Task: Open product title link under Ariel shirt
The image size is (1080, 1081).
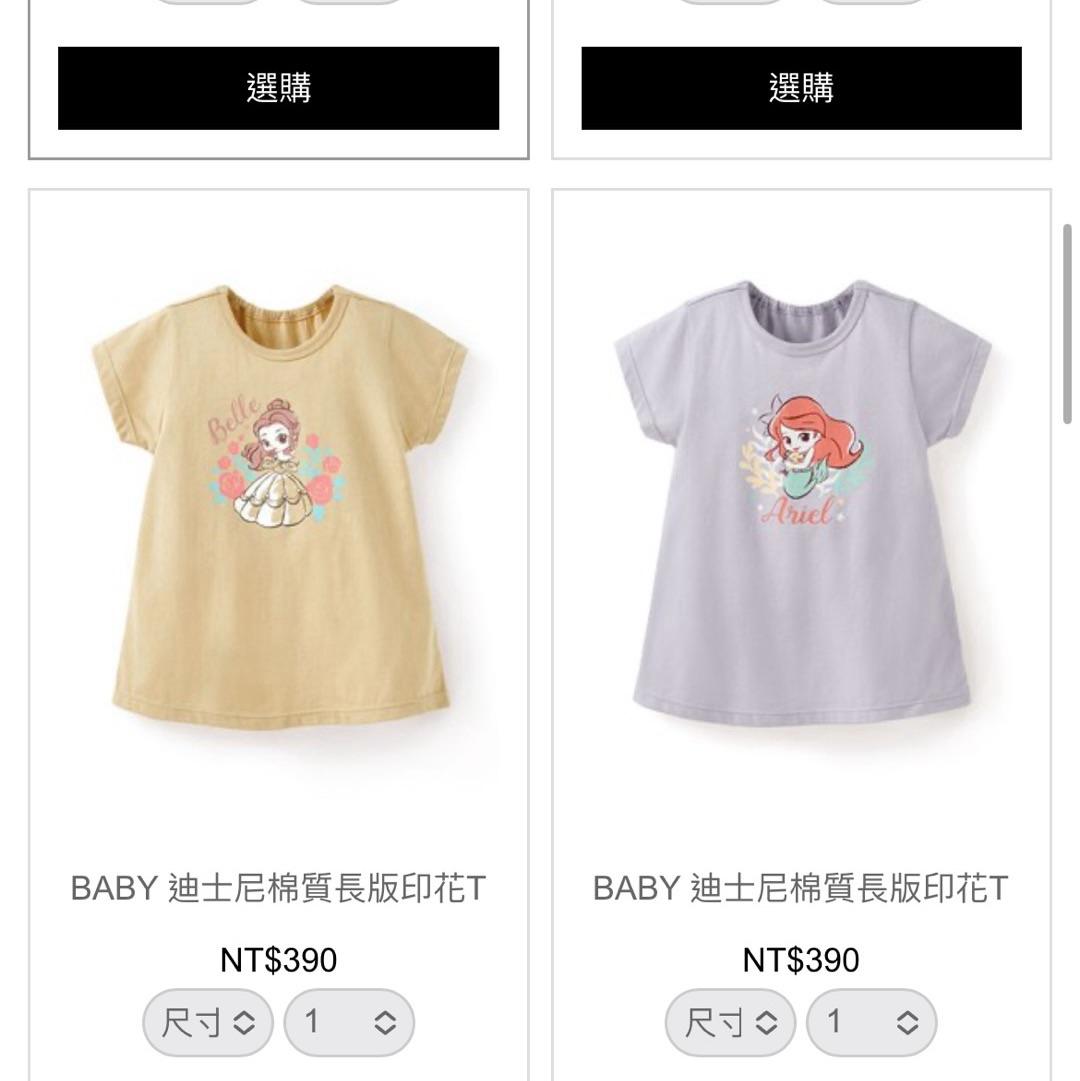Action: (801, 888)
